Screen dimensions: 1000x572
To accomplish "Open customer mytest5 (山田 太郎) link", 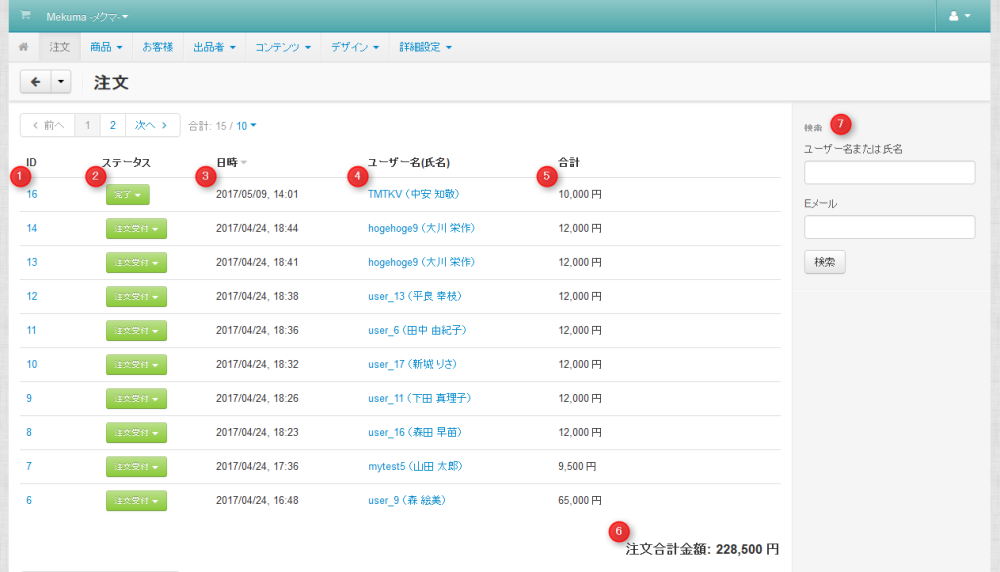I will (x=415, y=466).
